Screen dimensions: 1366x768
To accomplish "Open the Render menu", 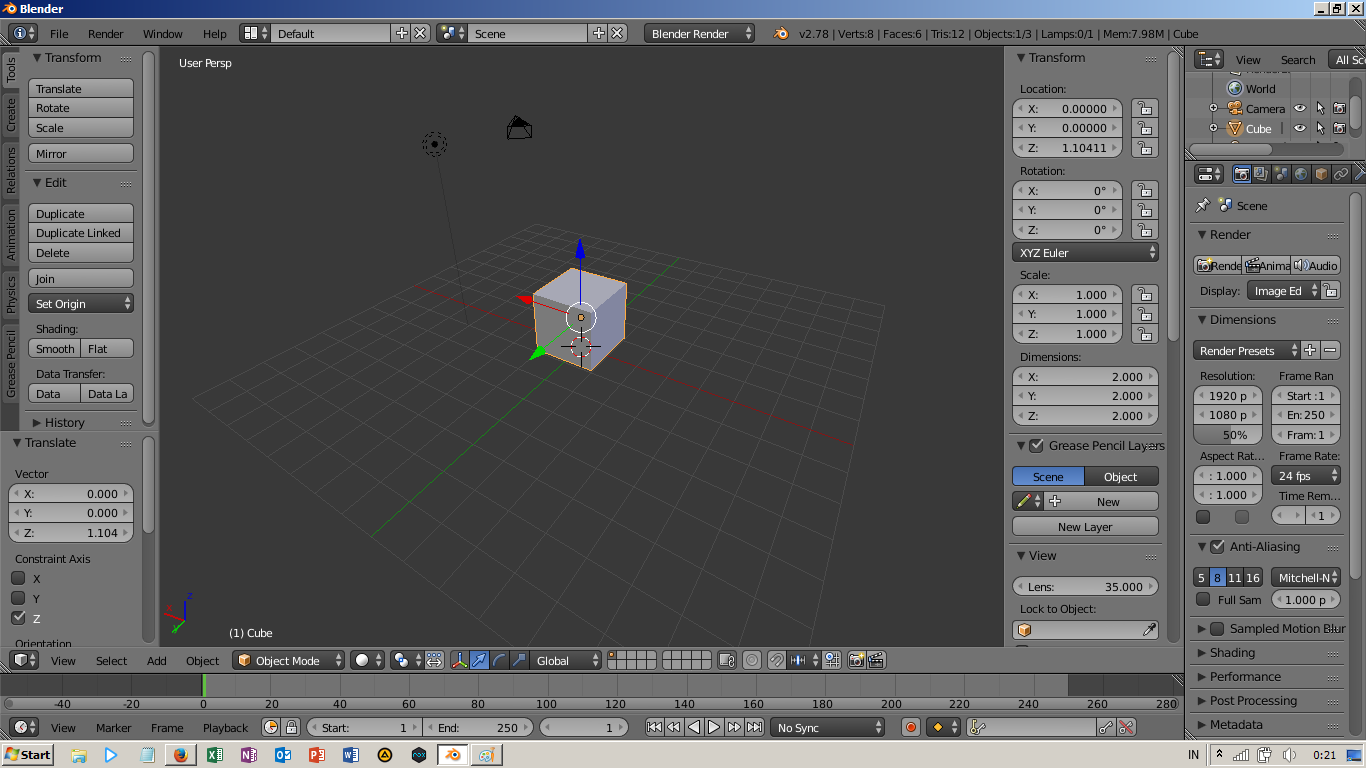I will click(105, 33).
